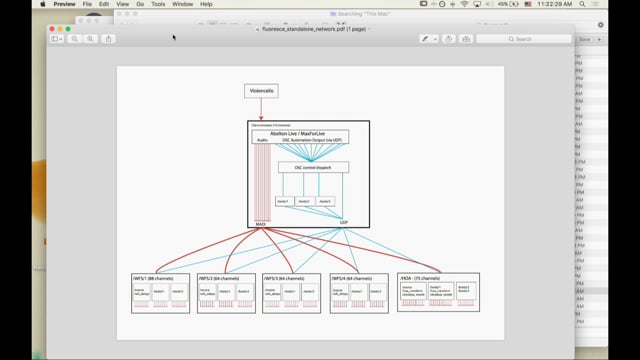Image resolution: width=640 pixels, height=360 pixels.
Task: Open the Wi-Fi status menu
Action: [464, 4]
